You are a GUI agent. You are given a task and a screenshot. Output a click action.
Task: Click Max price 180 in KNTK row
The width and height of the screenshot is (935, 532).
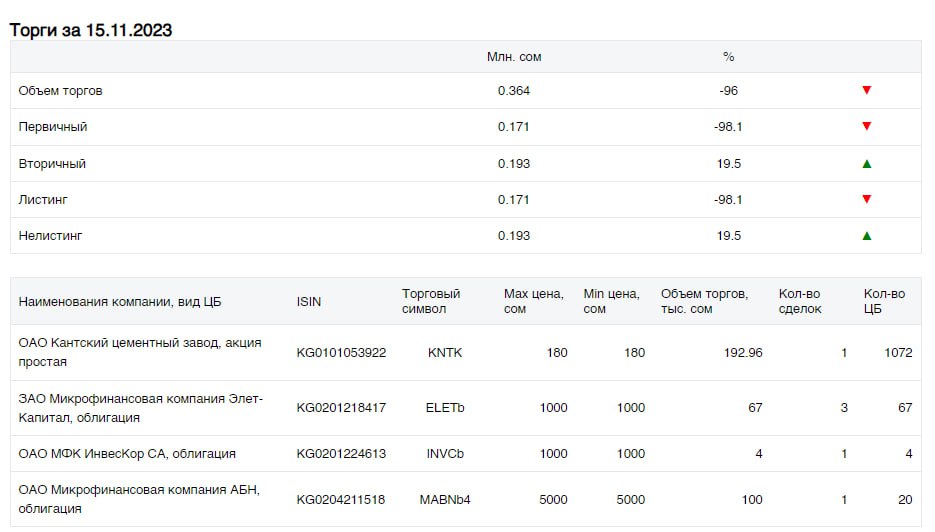point(557,352)
